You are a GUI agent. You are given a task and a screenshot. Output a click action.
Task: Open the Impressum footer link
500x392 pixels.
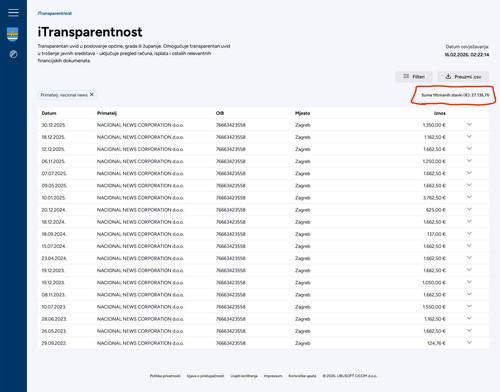pyautogui.click(x=273, y=376)
